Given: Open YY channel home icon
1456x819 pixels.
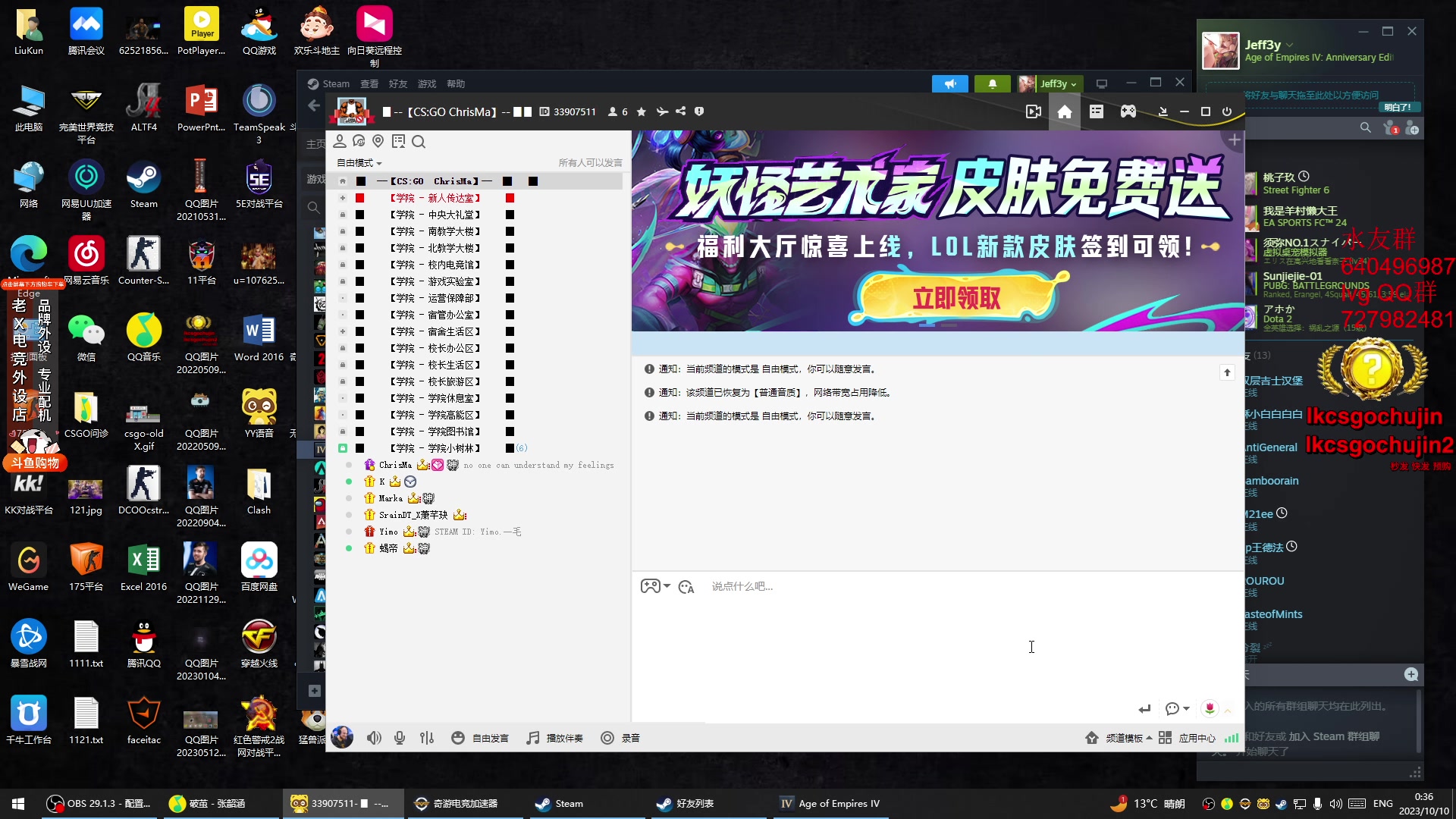Looking at the screenshot, I should click(x=1065, y=112).
